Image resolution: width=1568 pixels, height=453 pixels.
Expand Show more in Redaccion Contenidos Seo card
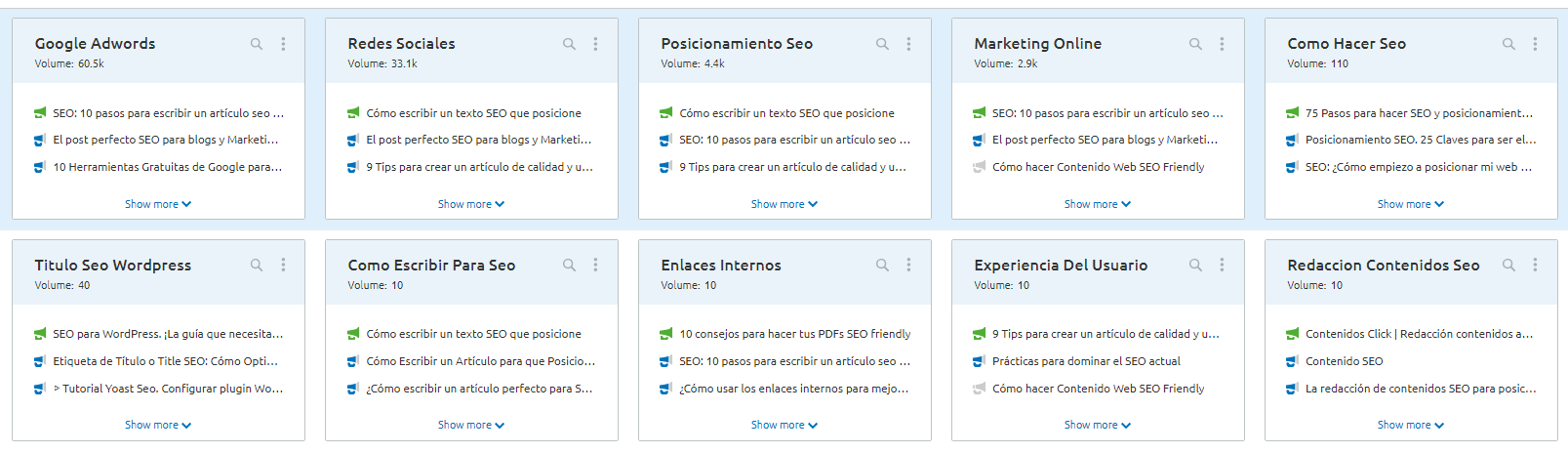[x=1411, y=426]
